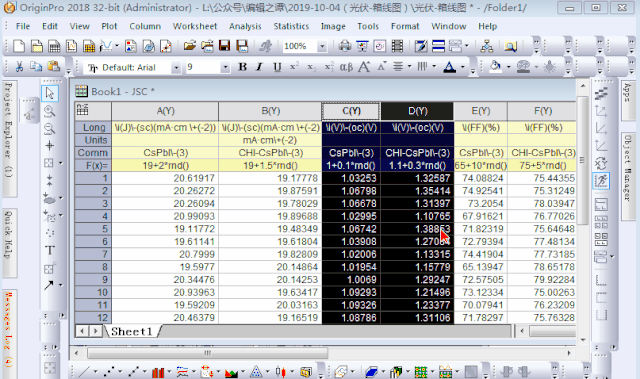The width and height of the screenshot is (640, 379).
Task: Create a new matrix
Action: click(89, 46)
